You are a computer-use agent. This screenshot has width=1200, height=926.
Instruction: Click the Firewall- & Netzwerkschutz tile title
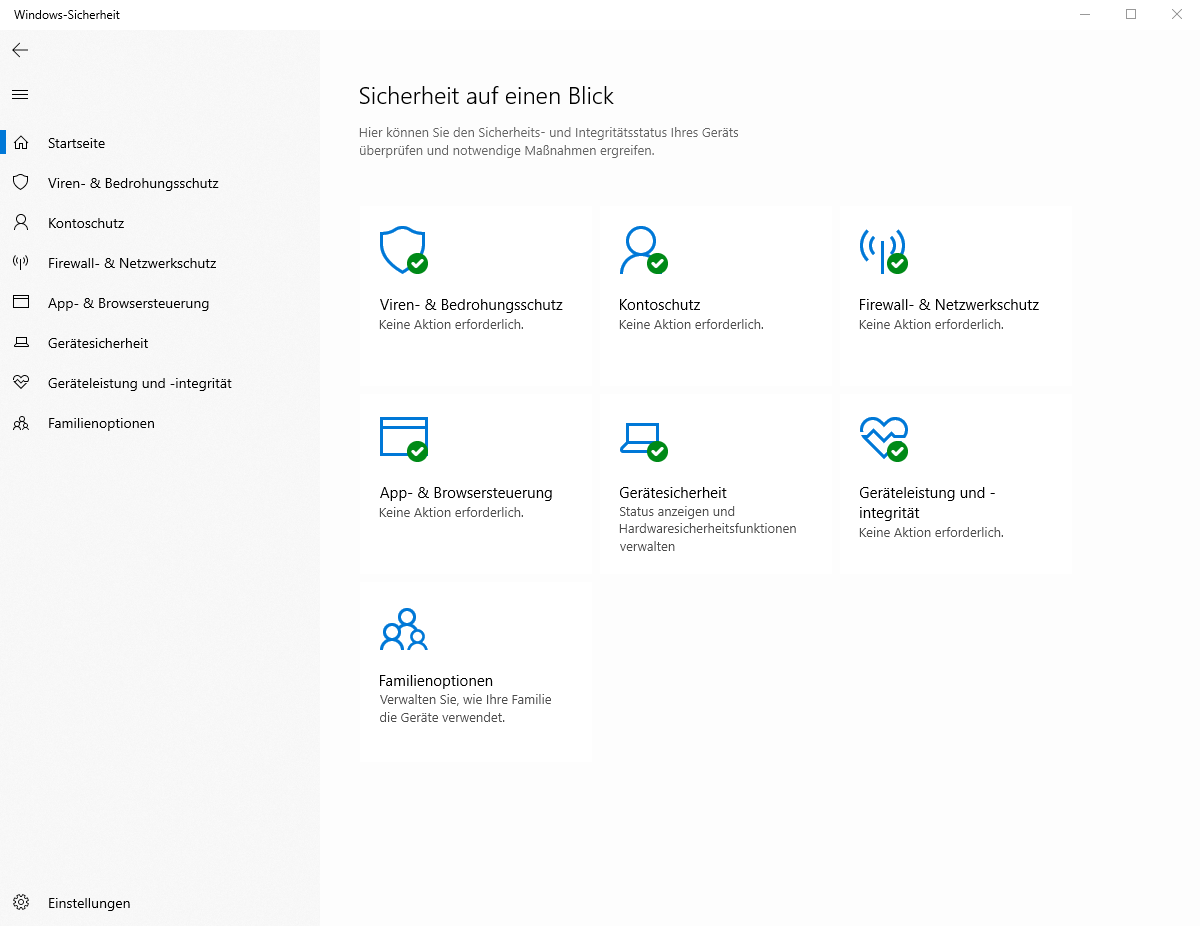(x=949, y=305)
